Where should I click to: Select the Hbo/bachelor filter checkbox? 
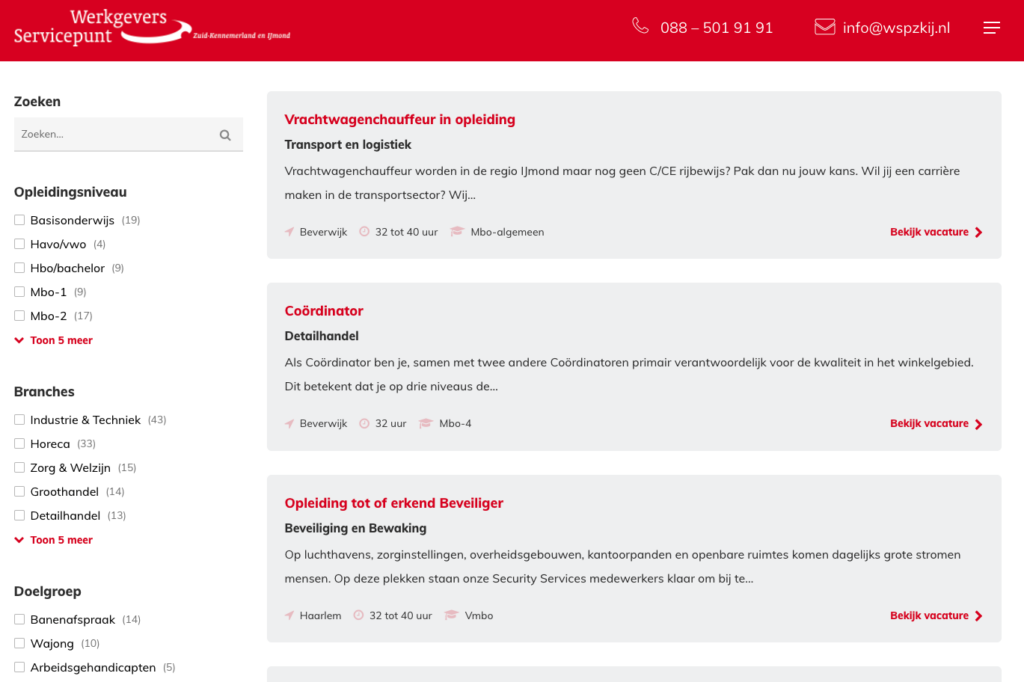click(19, 268)
